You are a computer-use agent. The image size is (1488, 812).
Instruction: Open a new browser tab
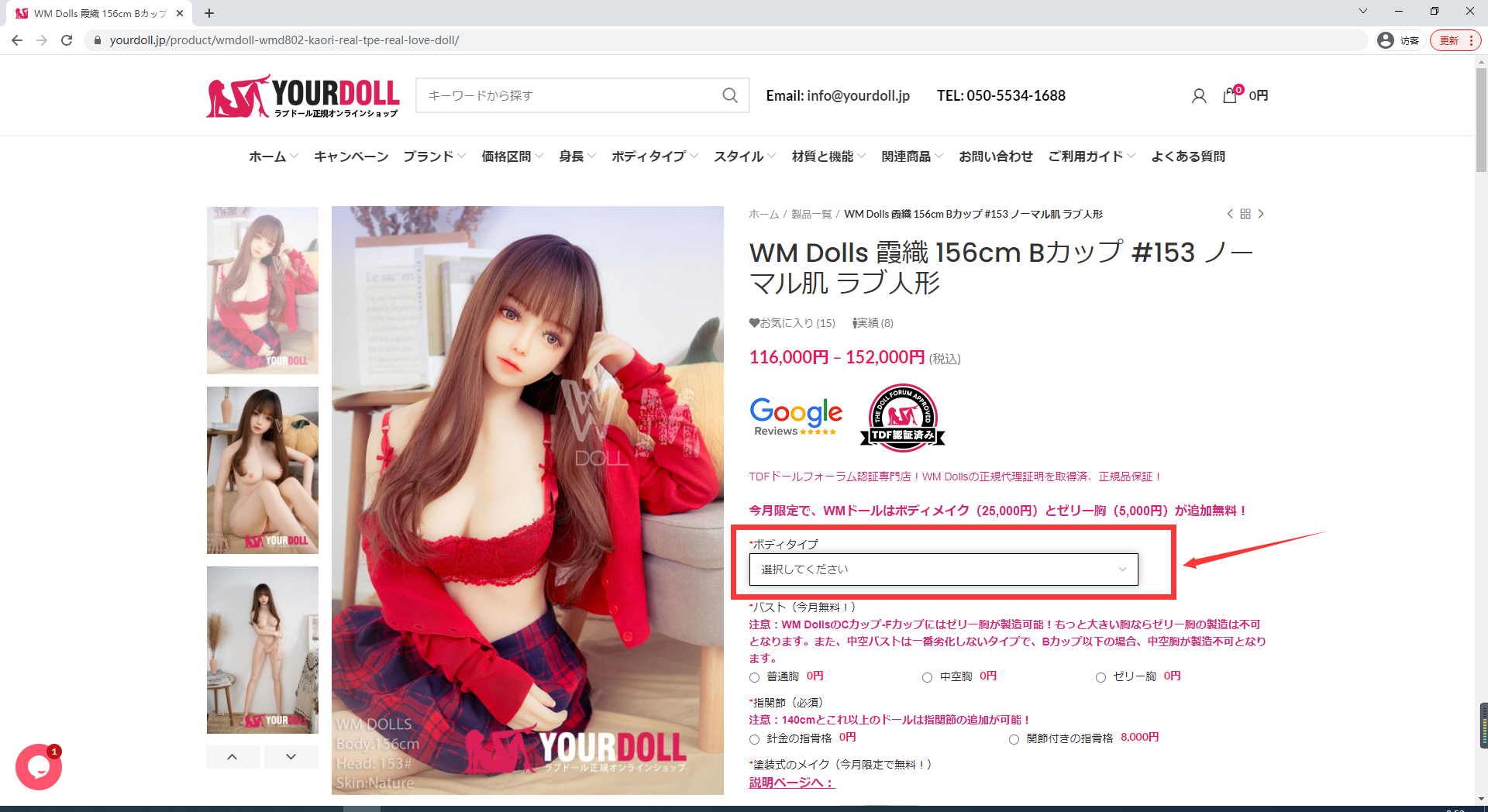[209, 13]
